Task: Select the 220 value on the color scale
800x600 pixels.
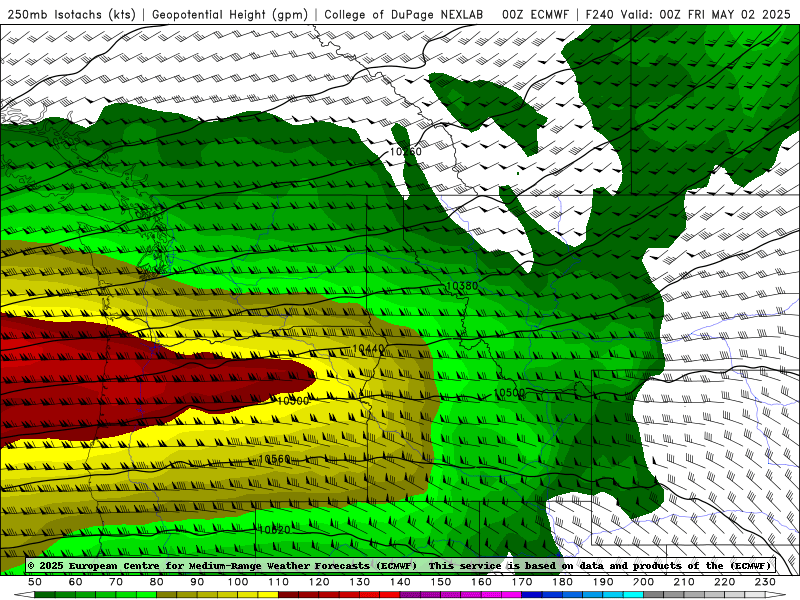Action: [724, 582]
